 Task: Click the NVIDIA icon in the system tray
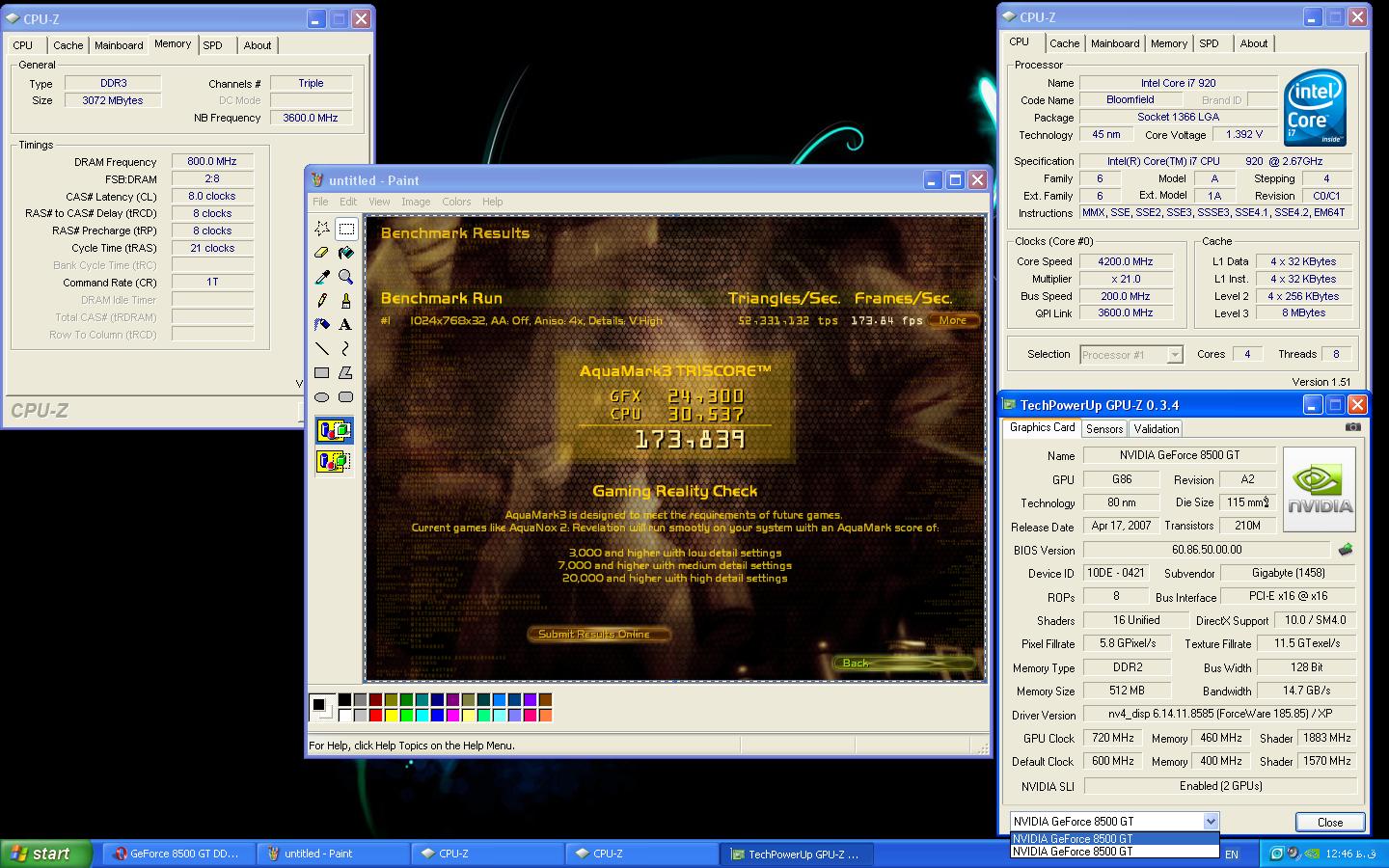(1310, 853)
